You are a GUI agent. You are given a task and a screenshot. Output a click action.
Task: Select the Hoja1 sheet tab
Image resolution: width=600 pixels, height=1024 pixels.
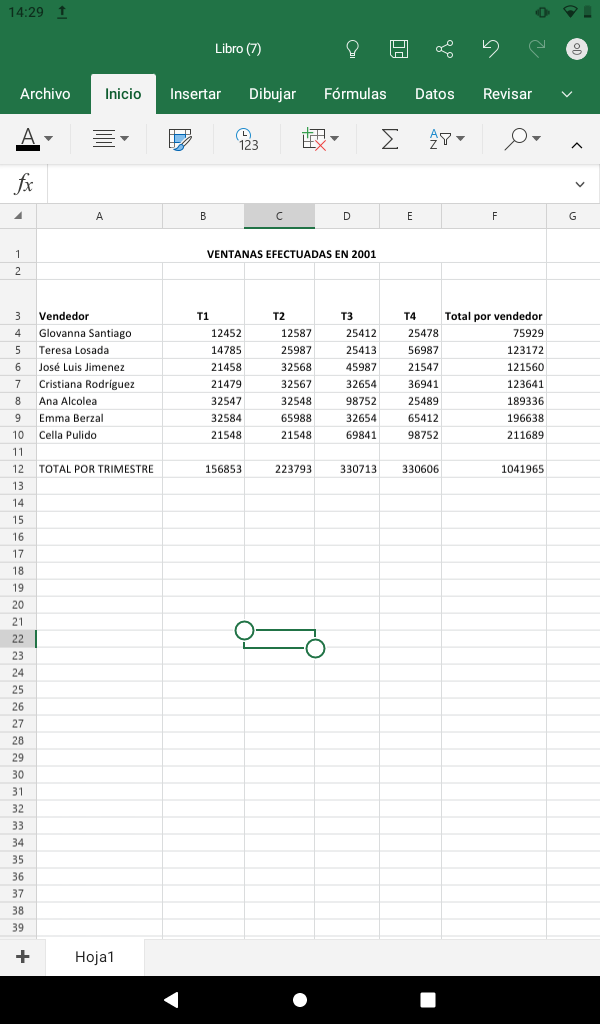point(95,957)
